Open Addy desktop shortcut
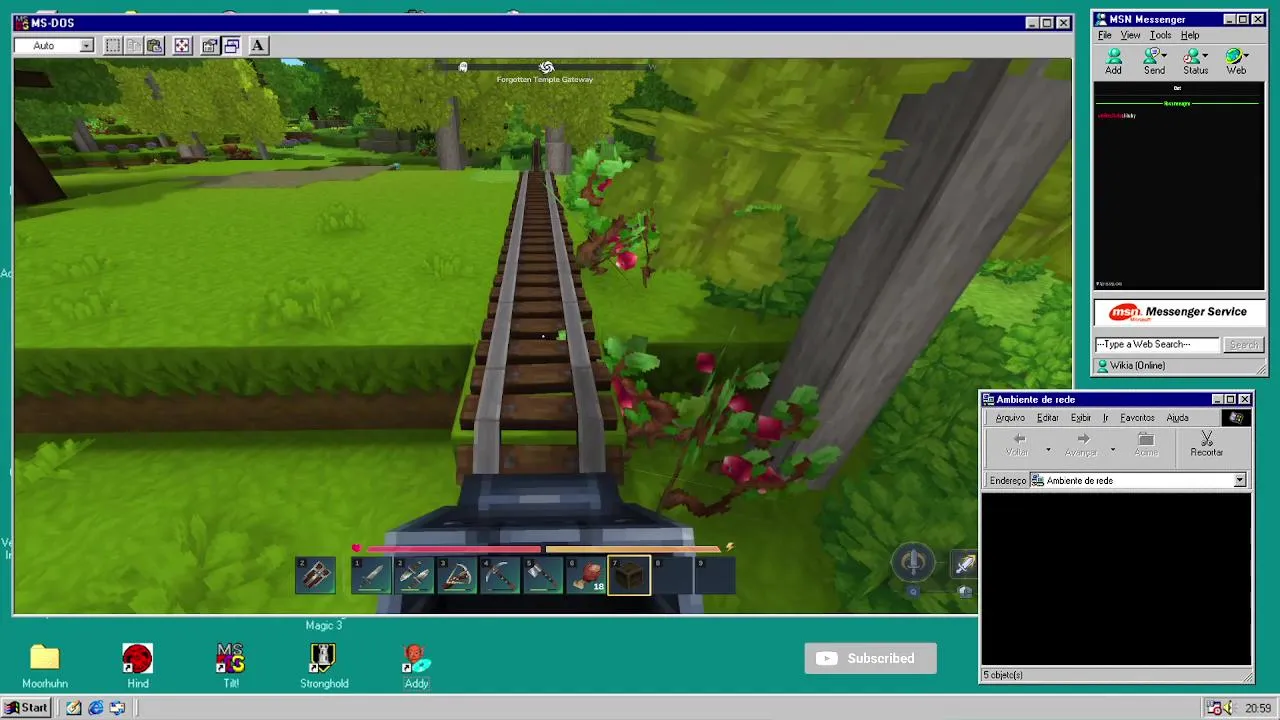This screenshot has height=720, width=1280. (x=417, y=666)
